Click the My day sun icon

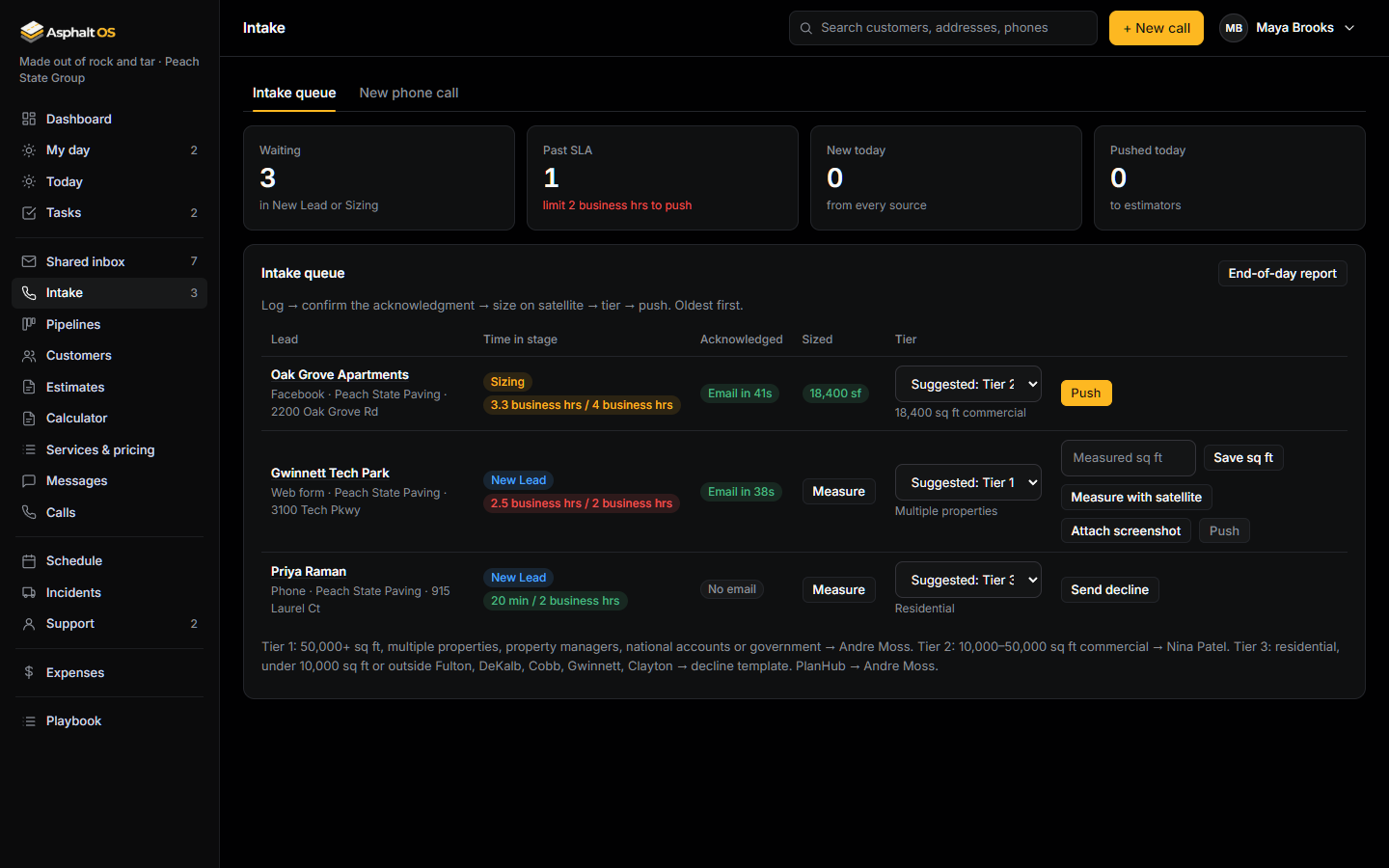click(x=29, y=150)
